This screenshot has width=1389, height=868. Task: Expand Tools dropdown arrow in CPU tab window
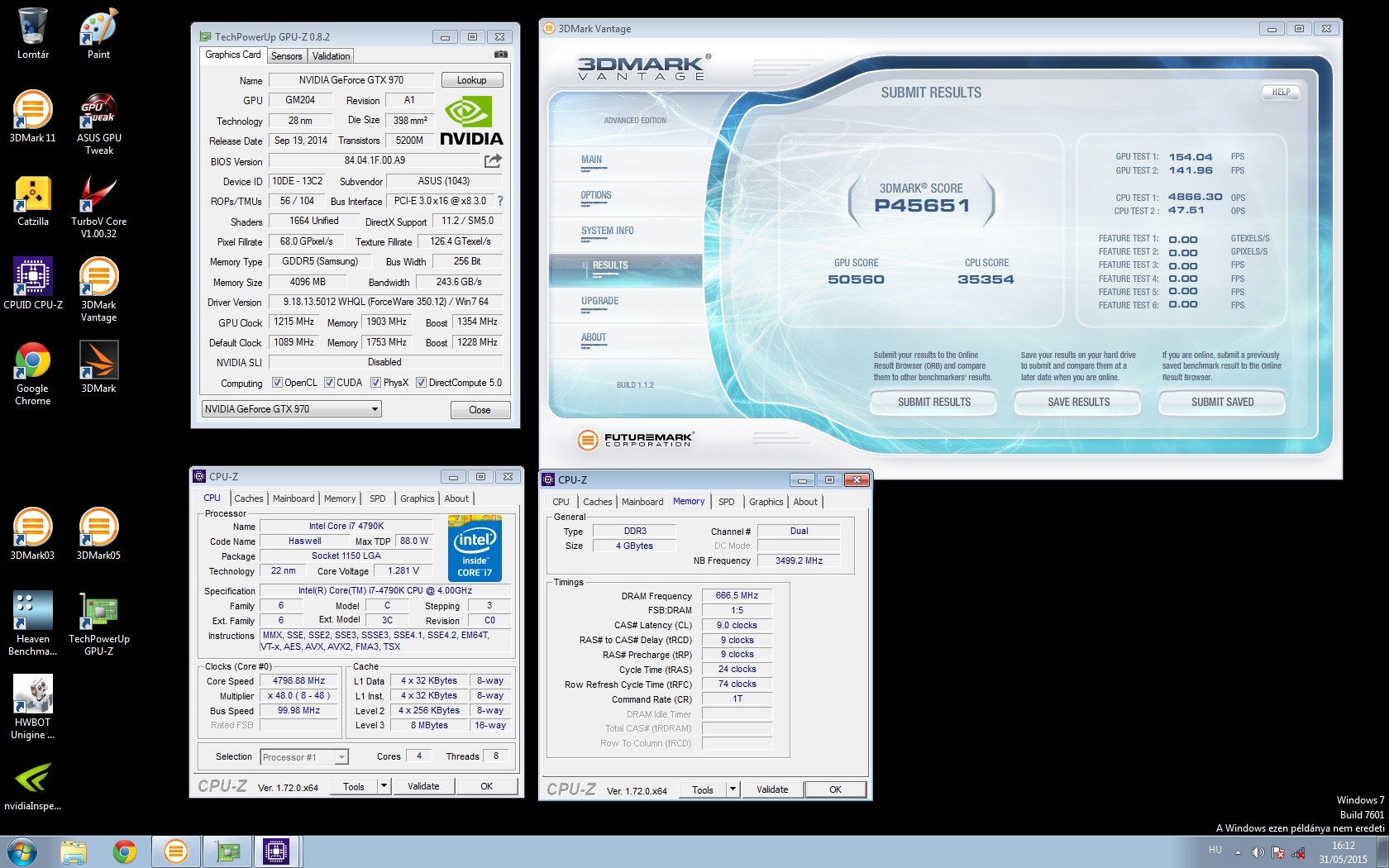click(x=384, y=786)
